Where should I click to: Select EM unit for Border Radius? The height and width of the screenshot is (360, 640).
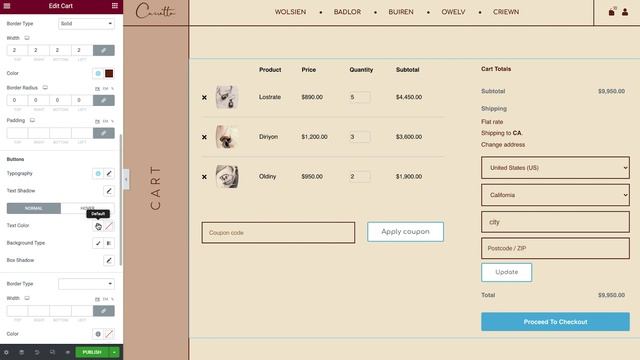tap(105, 89)
